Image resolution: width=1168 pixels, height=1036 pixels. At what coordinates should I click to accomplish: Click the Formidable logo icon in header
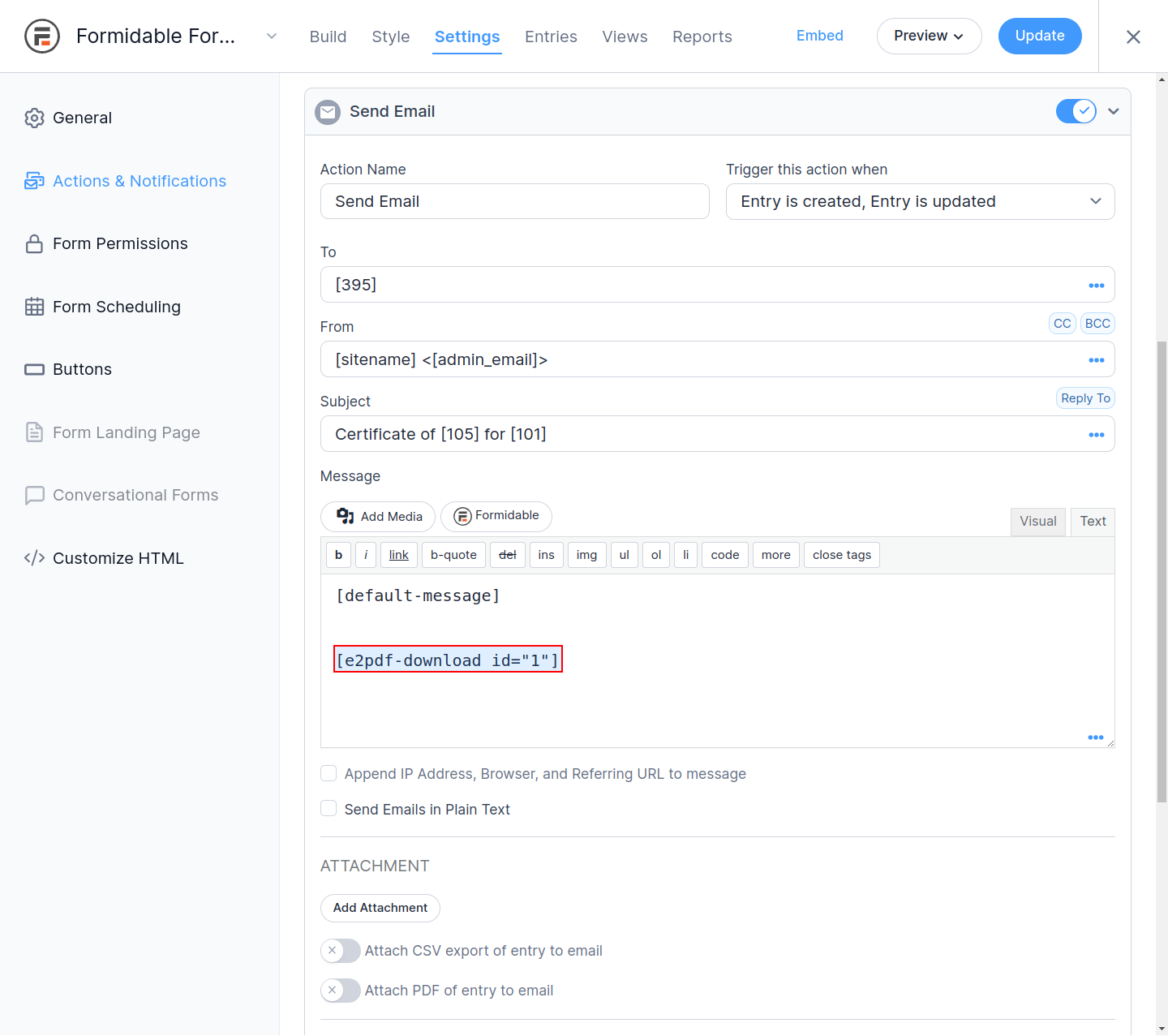tap(42, 37)
